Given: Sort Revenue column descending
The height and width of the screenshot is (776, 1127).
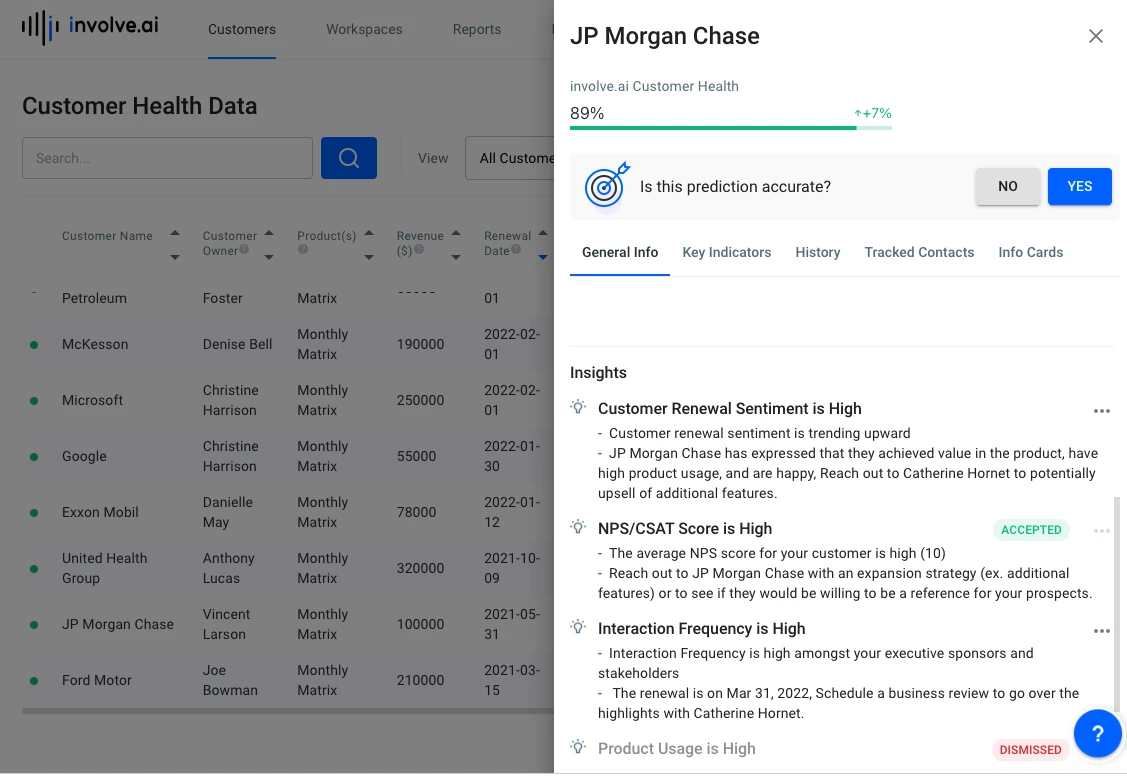Looking at the screenshot, I should tap(456, 257).
